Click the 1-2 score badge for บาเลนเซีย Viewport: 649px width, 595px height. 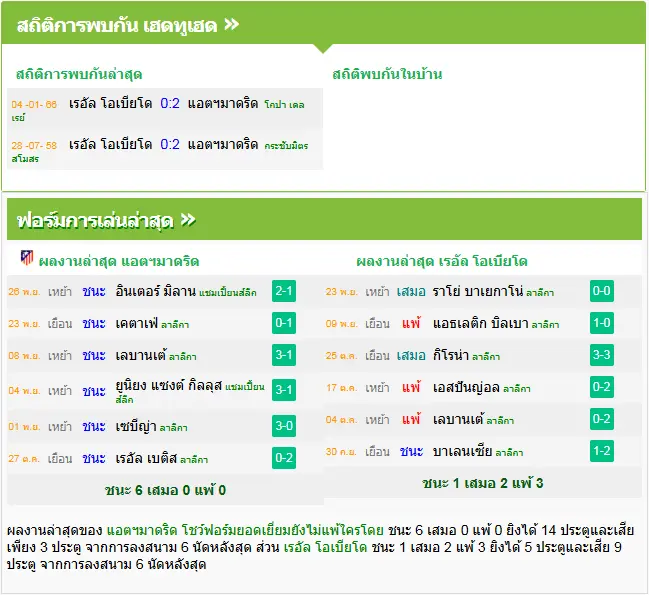pos(601,451)
